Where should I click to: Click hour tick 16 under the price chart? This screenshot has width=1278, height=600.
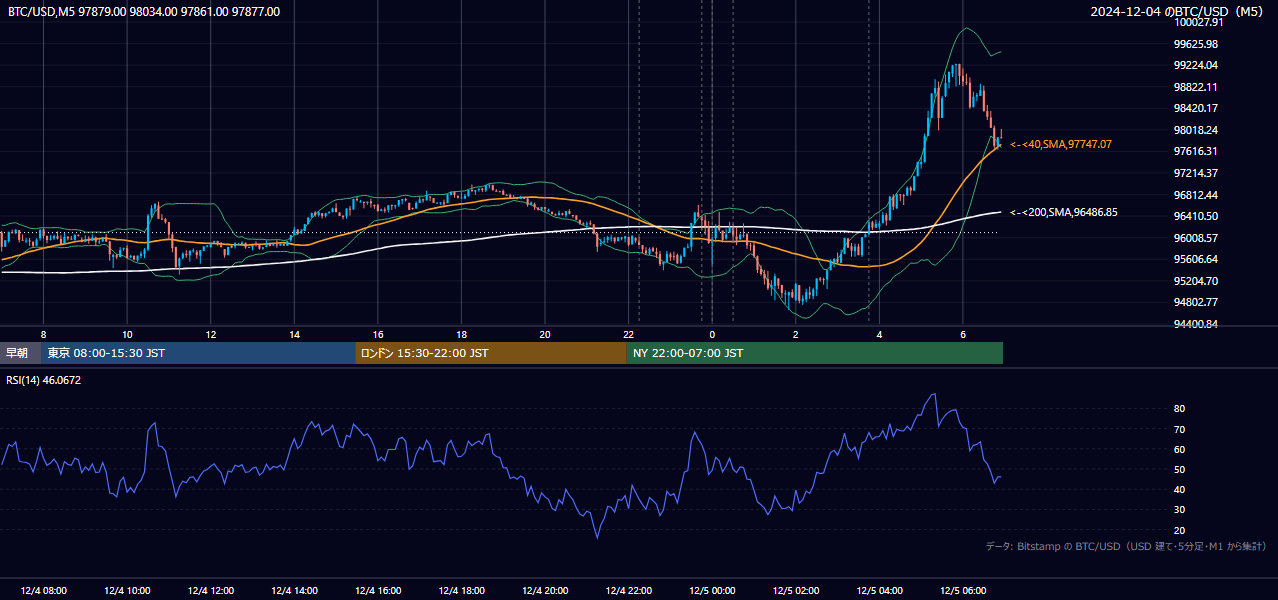tap(378, 334)
